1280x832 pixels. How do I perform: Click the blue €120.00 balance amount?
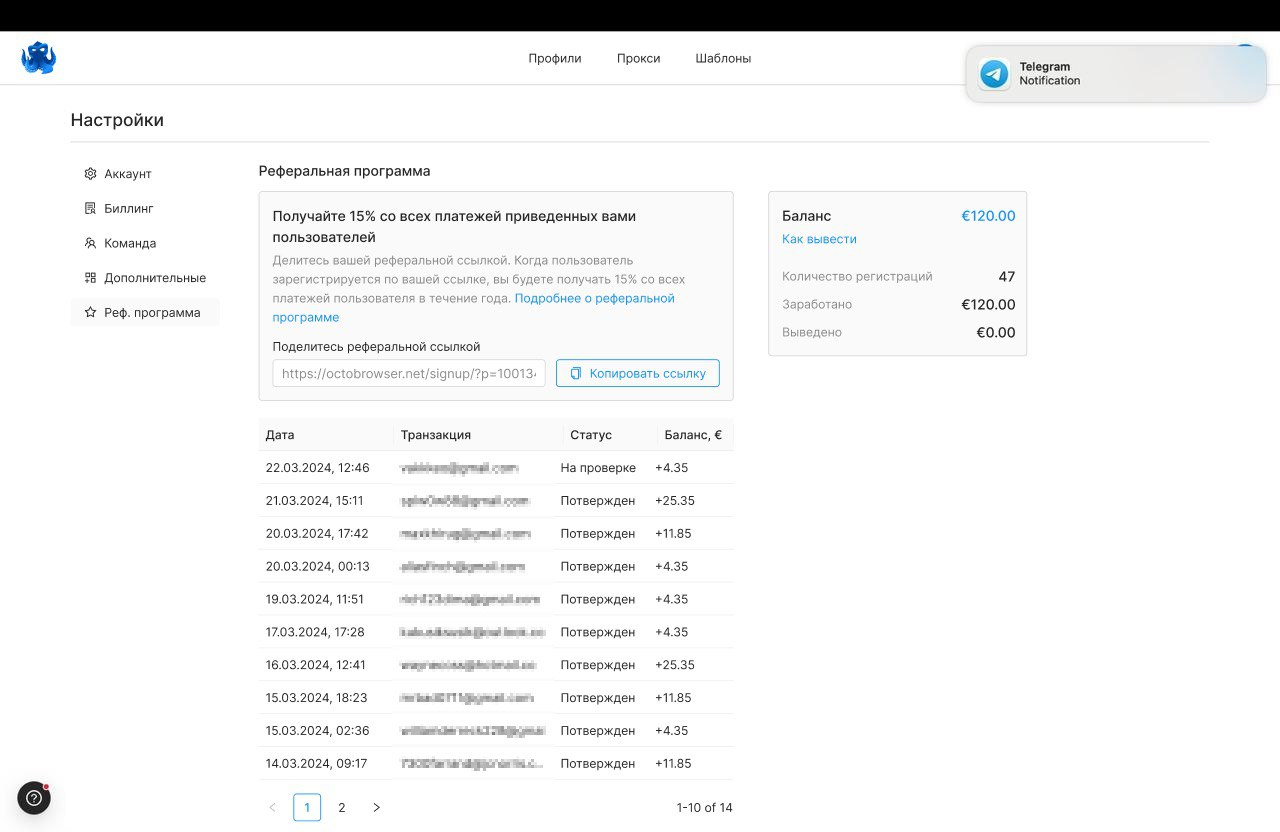pyautogui.click(x=988, y=216)
